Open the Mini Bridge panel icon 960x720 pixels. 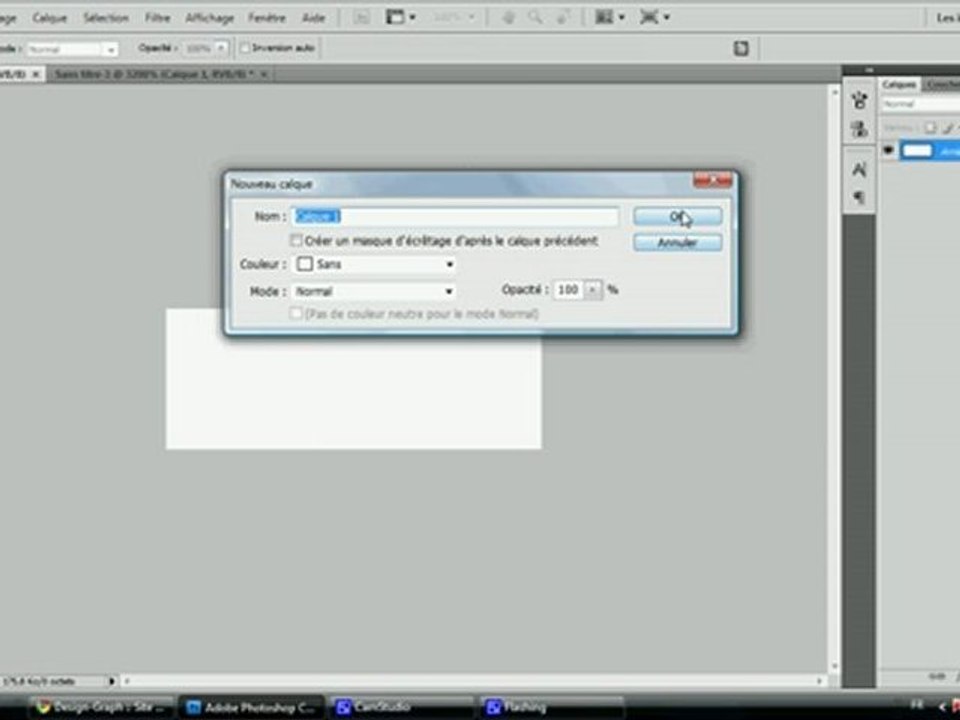[859, 100]
